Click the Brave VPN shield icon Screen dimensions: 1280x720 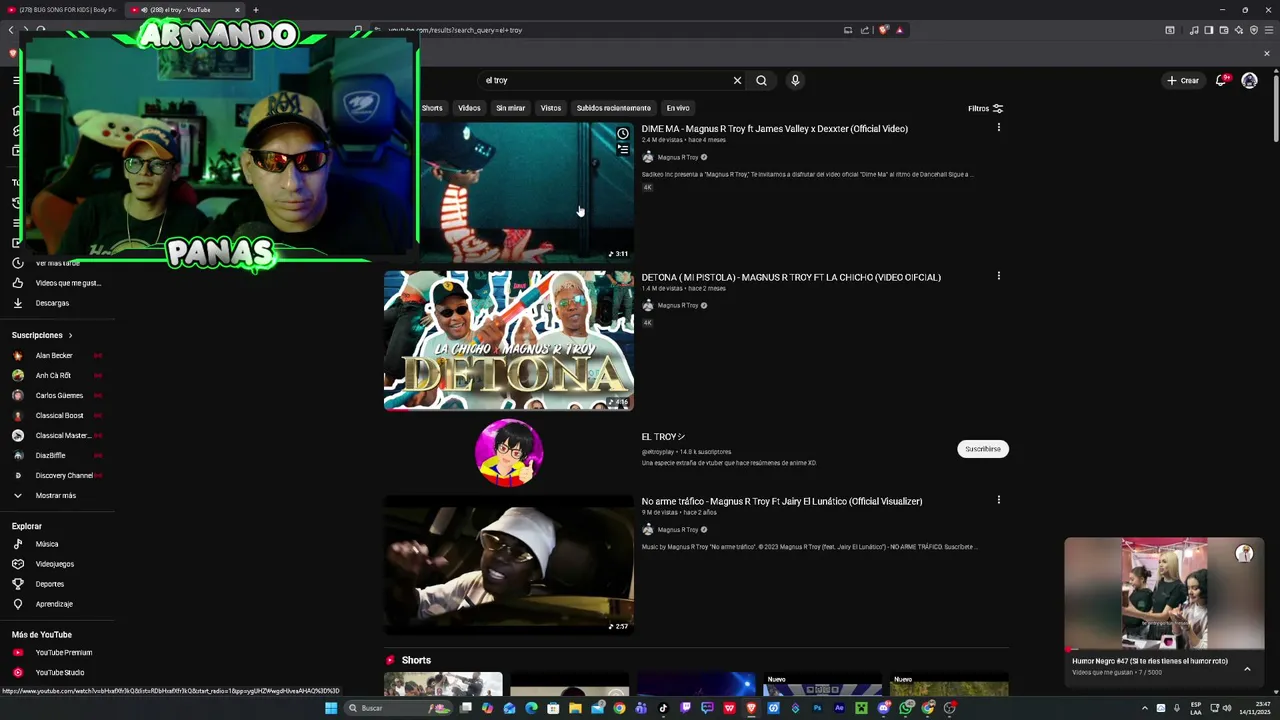pyautogui.click(x=1254, y=30)
